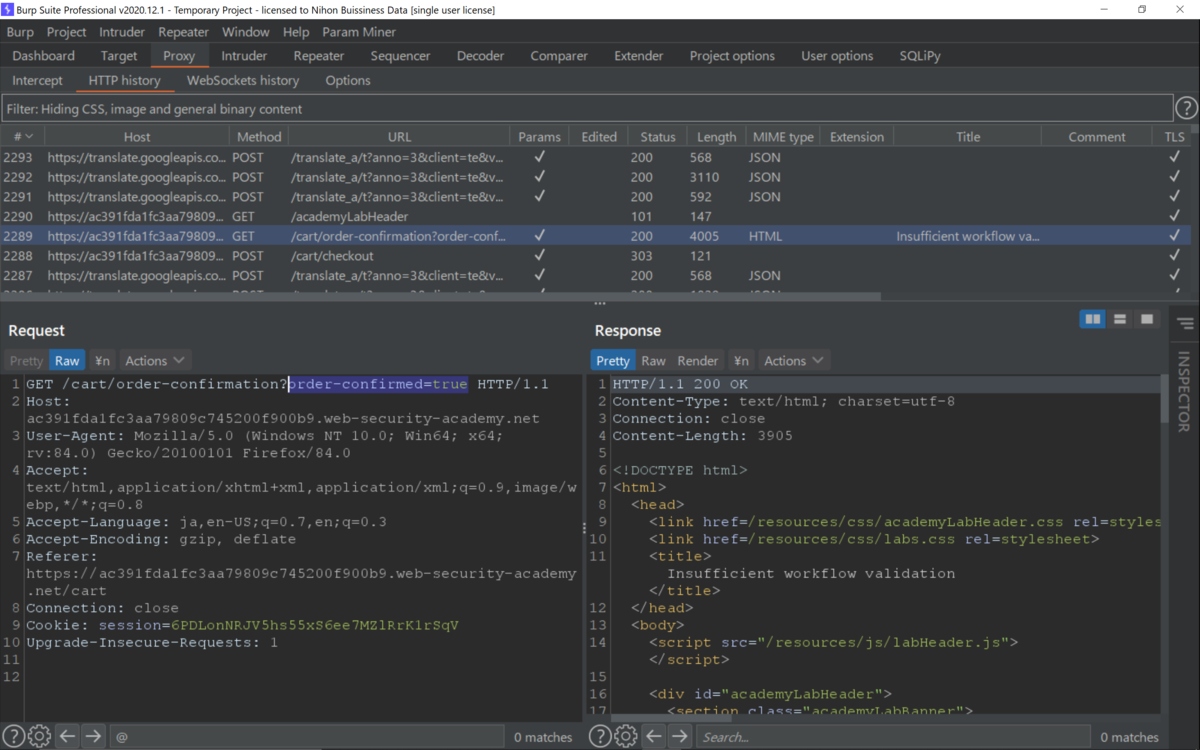Open the Help menu

point(296,32)
